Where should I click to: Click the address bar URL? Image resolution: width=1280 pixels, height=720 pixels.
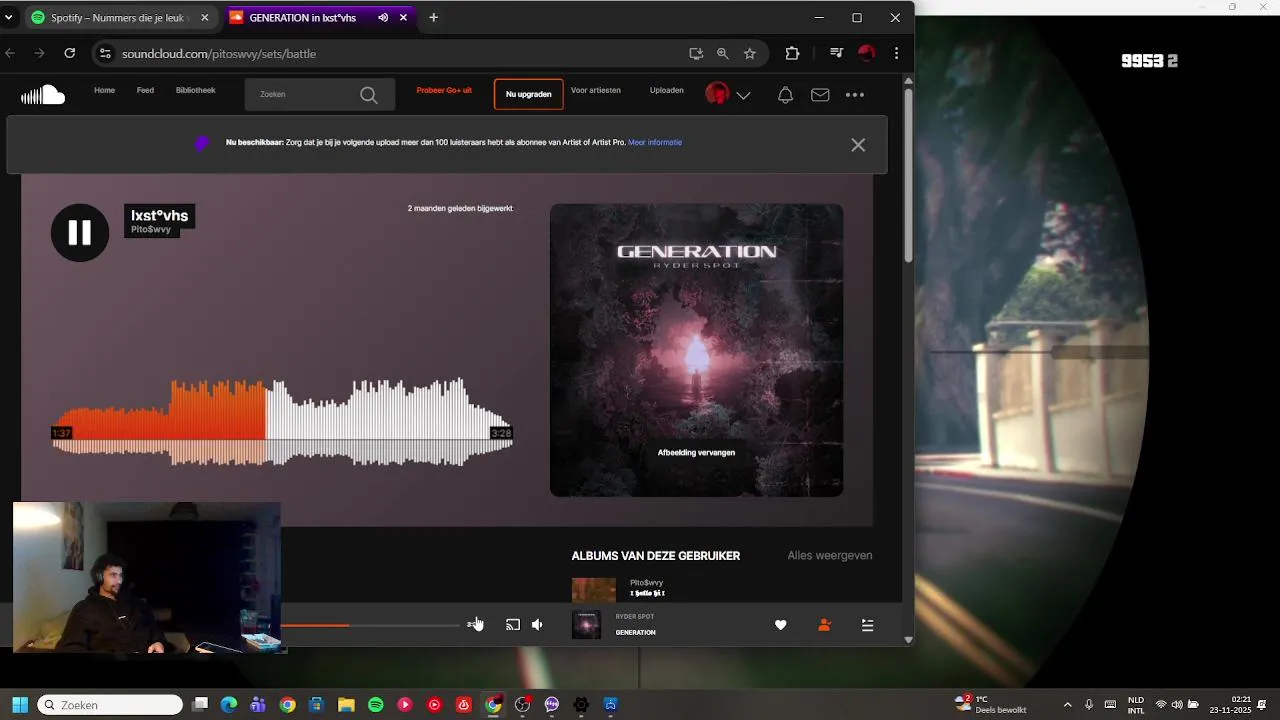(x=219, y=54)
